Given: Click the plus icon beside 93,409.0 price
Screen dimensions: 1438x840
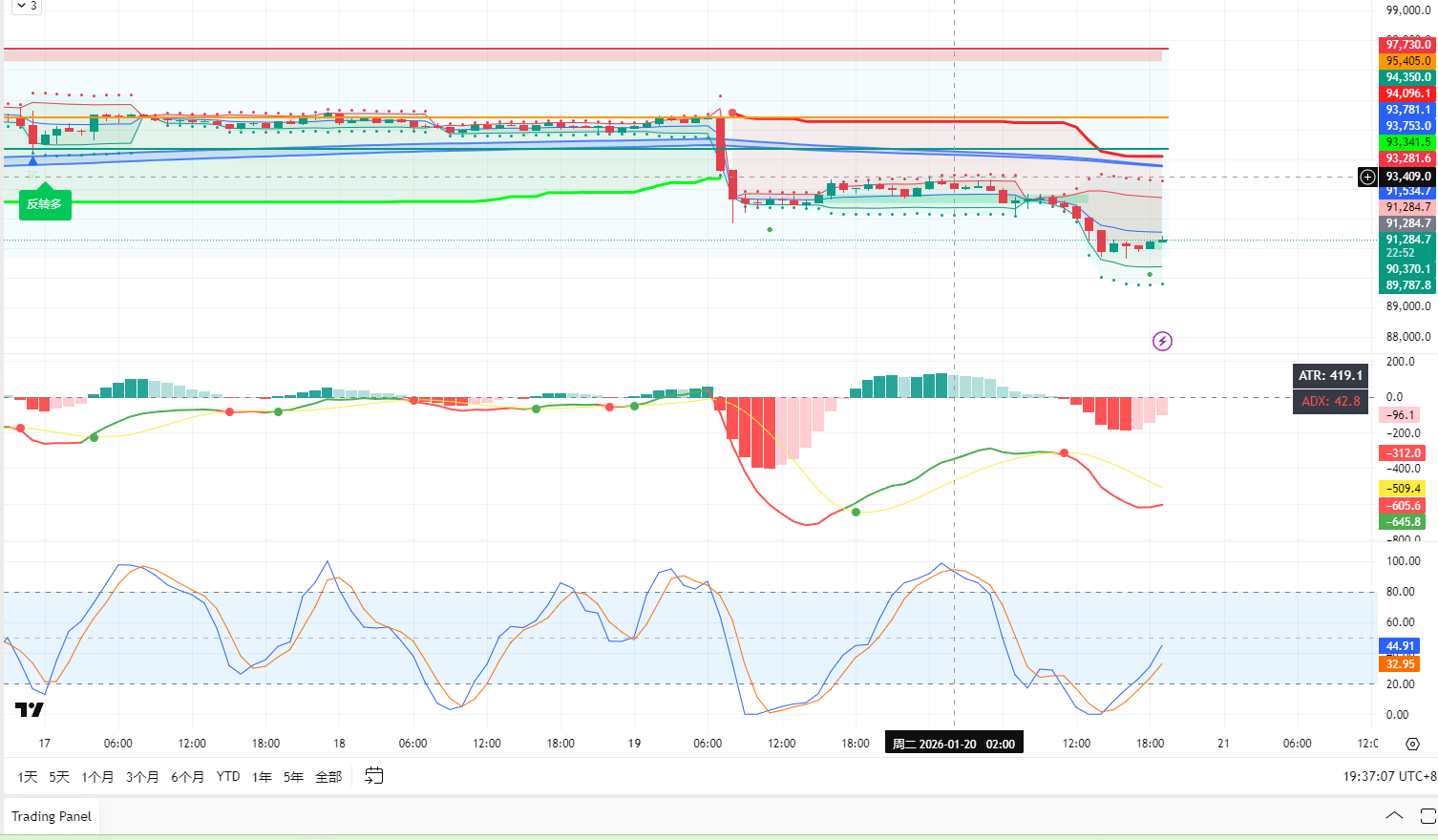Looking at the screenshot, I should click(x=1368, y=177).
